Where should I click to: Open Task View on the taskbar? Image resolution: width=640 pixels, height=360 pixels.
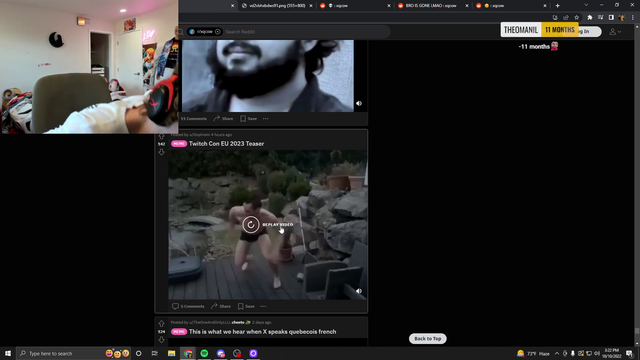pos(155,353)
